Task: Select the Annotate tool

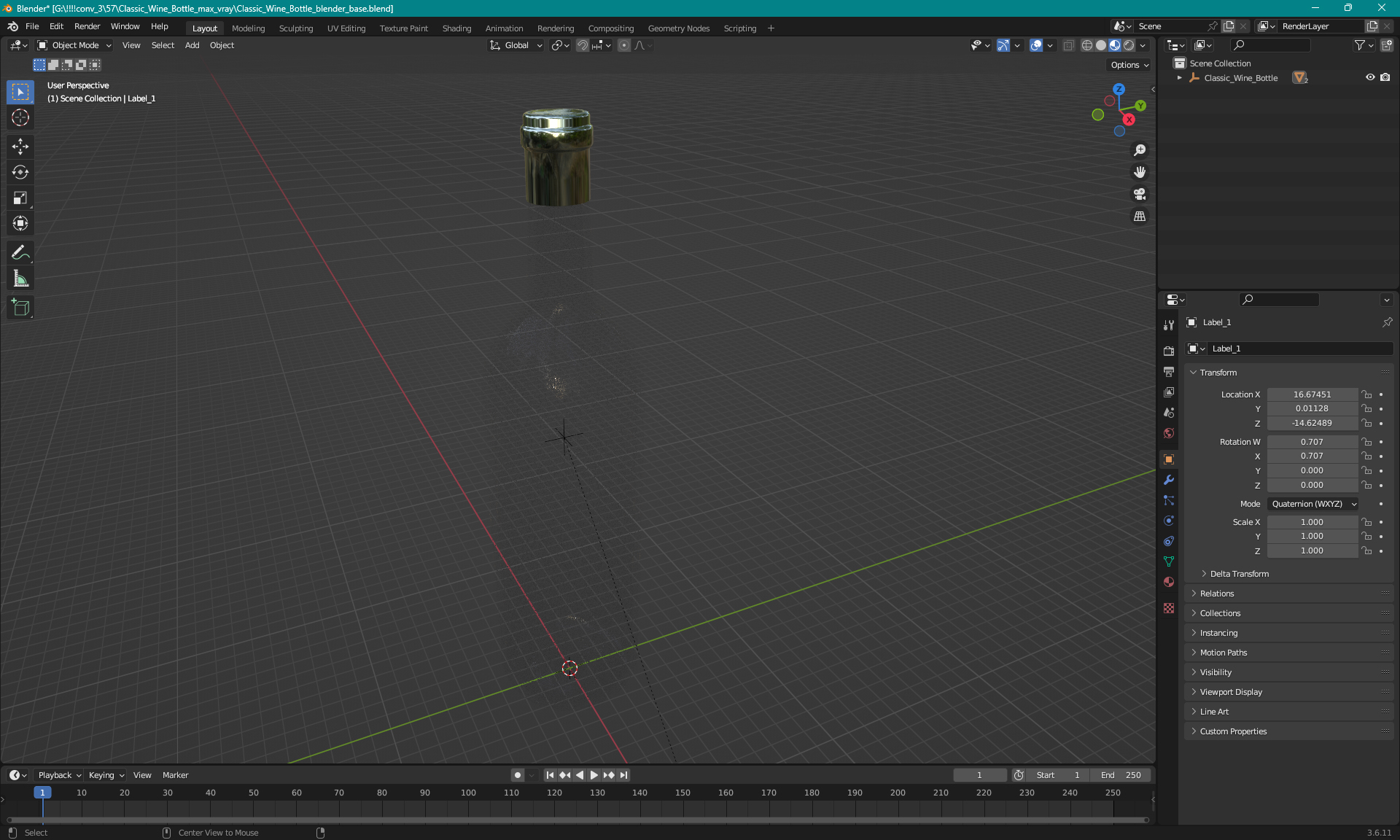Action: pos(20,252)
